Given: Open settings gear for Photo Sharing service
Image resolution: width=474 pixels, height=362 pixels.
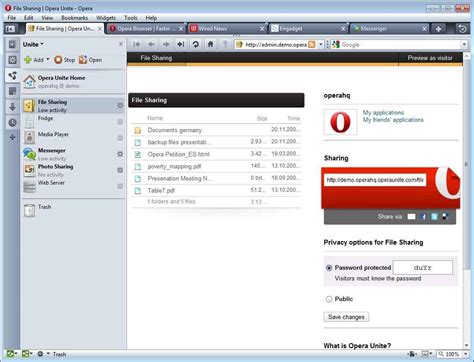Looking at the screenshot, I should 120,170.
